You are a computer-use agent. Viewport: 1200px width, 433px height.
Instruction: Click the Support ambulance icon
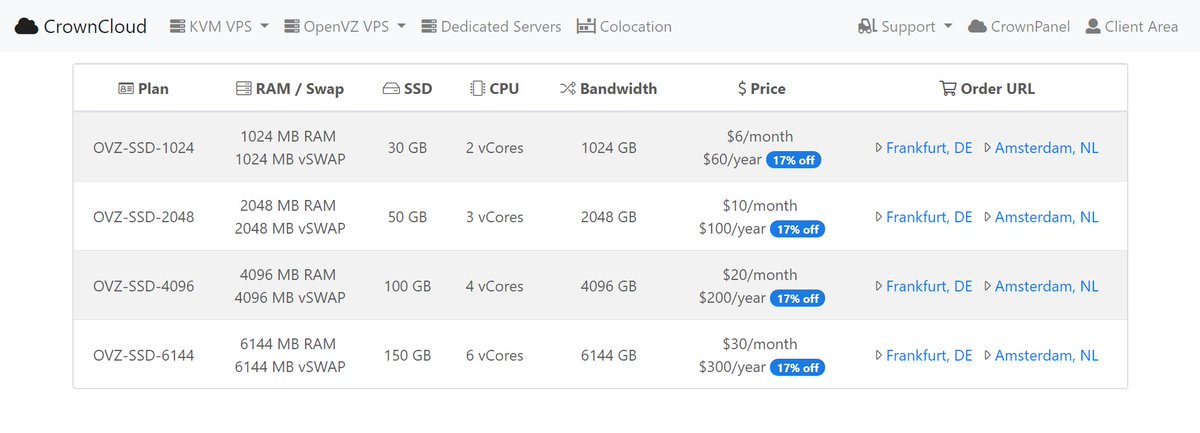[x=867, y=26]
